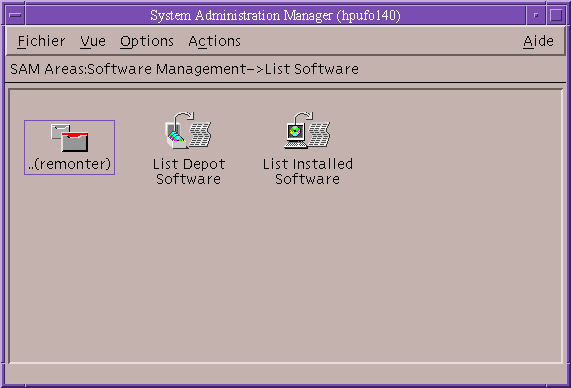
Task: Select the List Installed Software icon
Action: point(307,130)
